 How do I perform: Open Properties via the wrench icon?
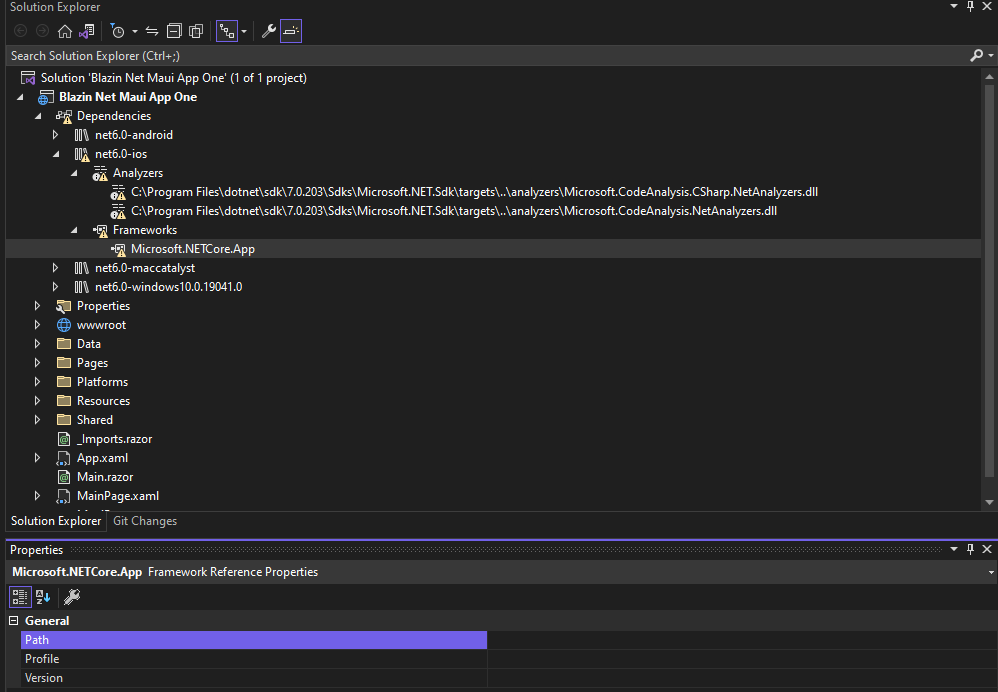268,31
